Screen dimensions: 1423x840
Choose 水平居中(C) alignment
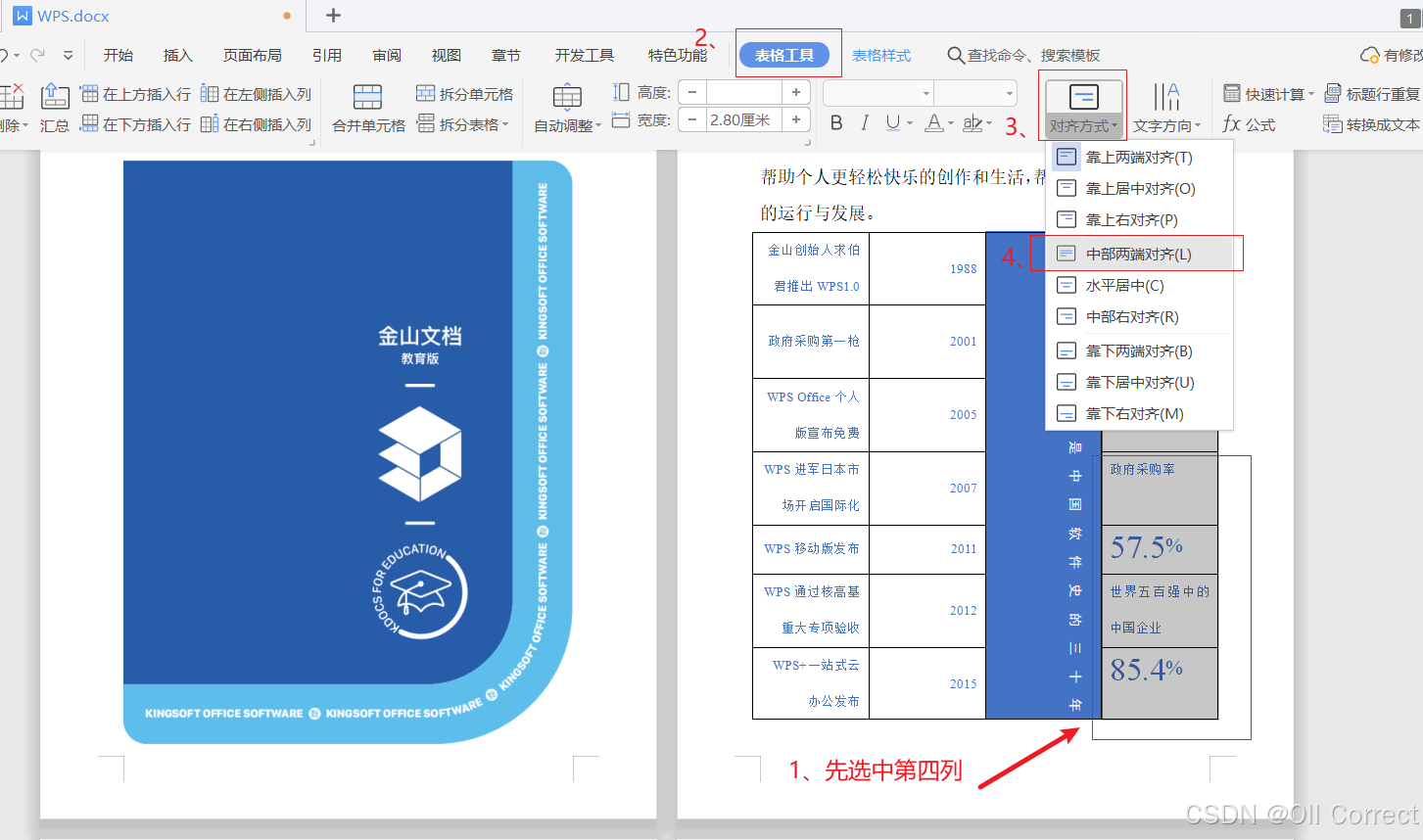(x=1139, y=285)
